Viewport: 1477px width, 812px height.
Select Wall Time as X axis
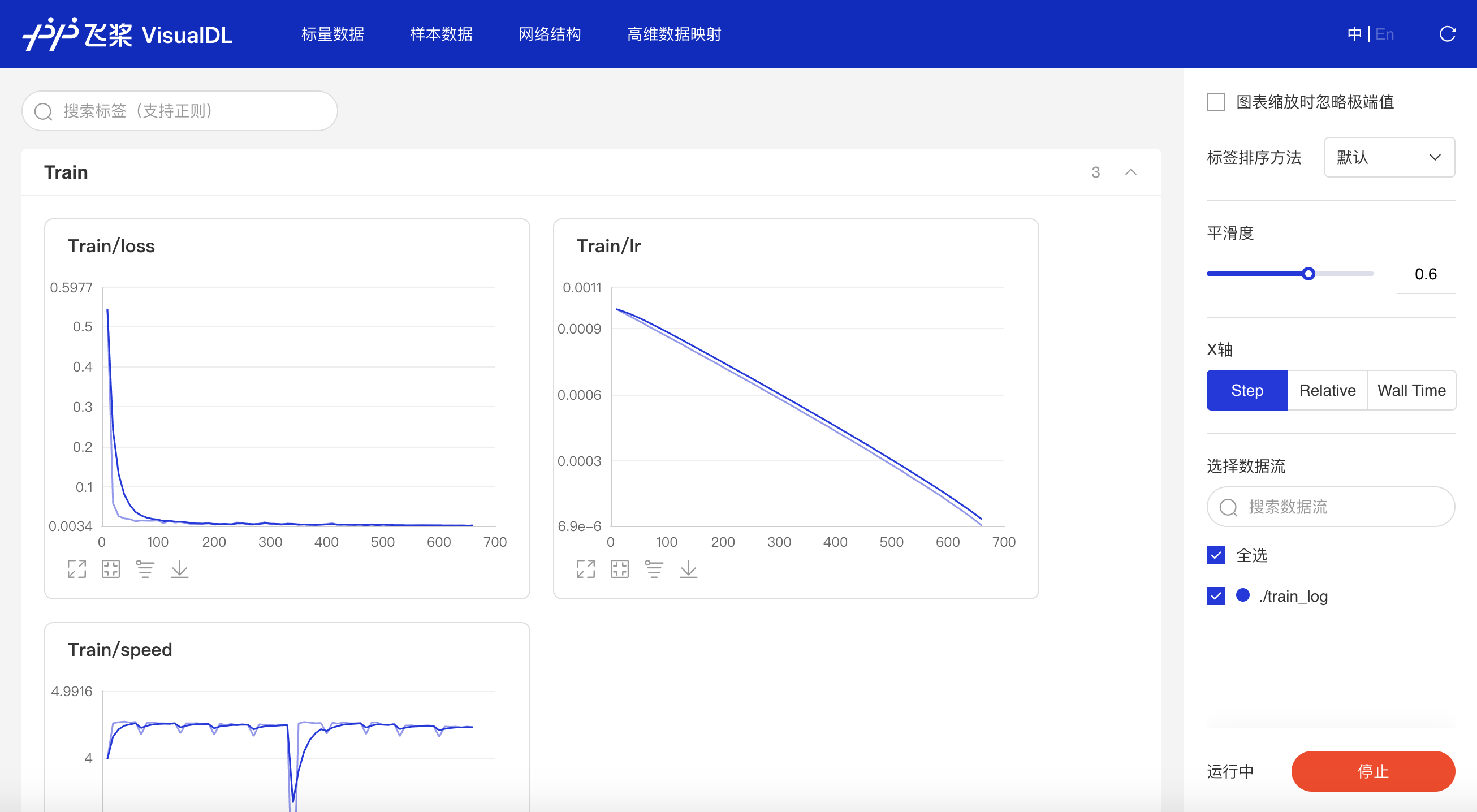coord(1411,391)
